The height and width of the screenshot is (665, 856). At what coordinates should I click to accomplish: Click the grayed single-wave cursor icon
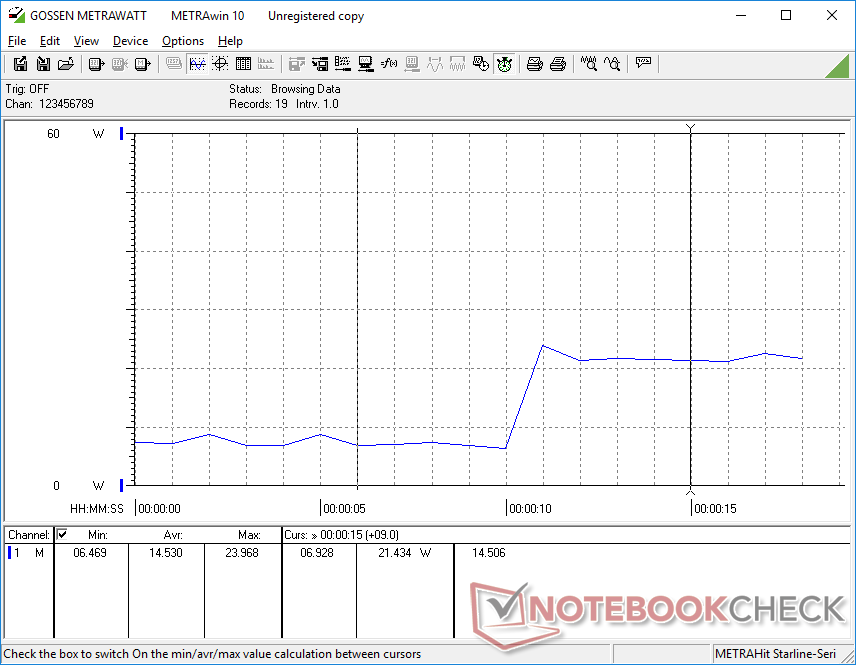coord(435,64)
